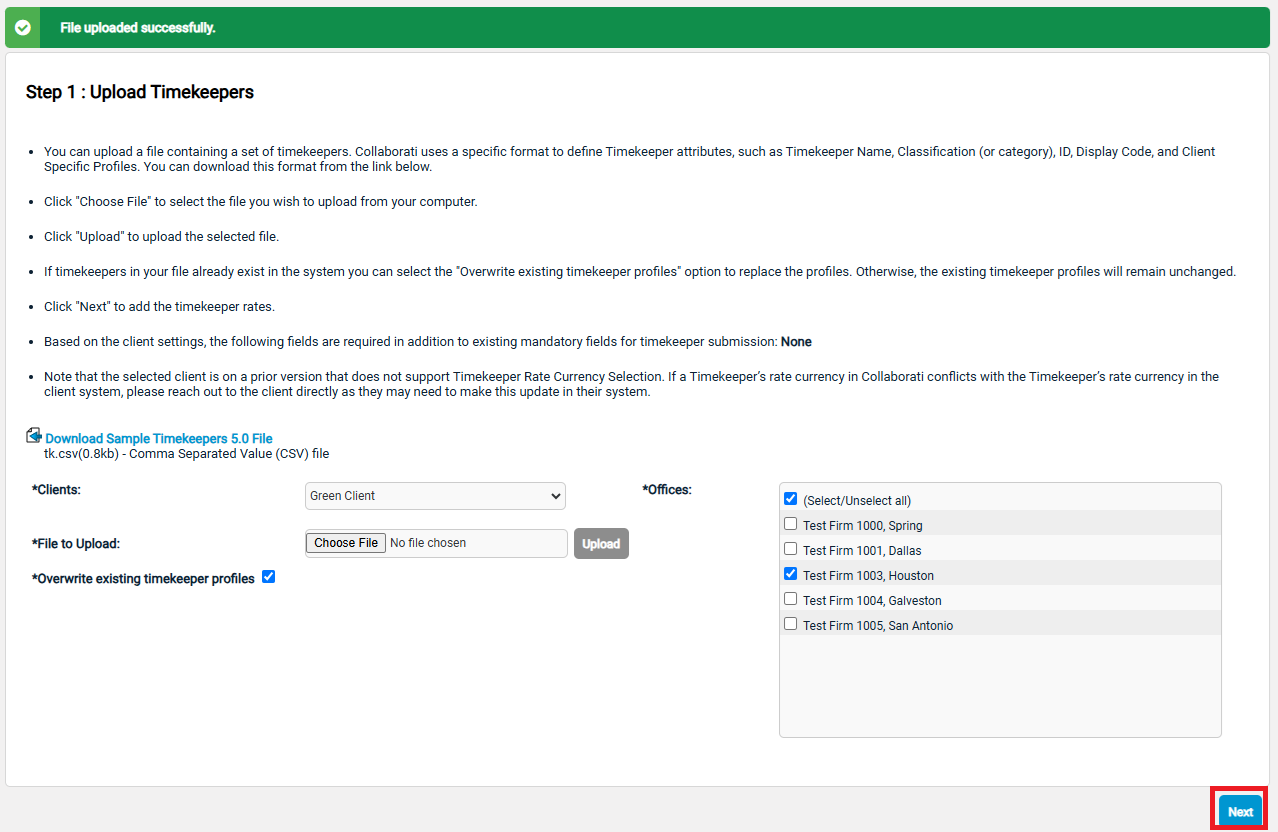
Task: Click the green success checkmark icon
Action: 22,28
